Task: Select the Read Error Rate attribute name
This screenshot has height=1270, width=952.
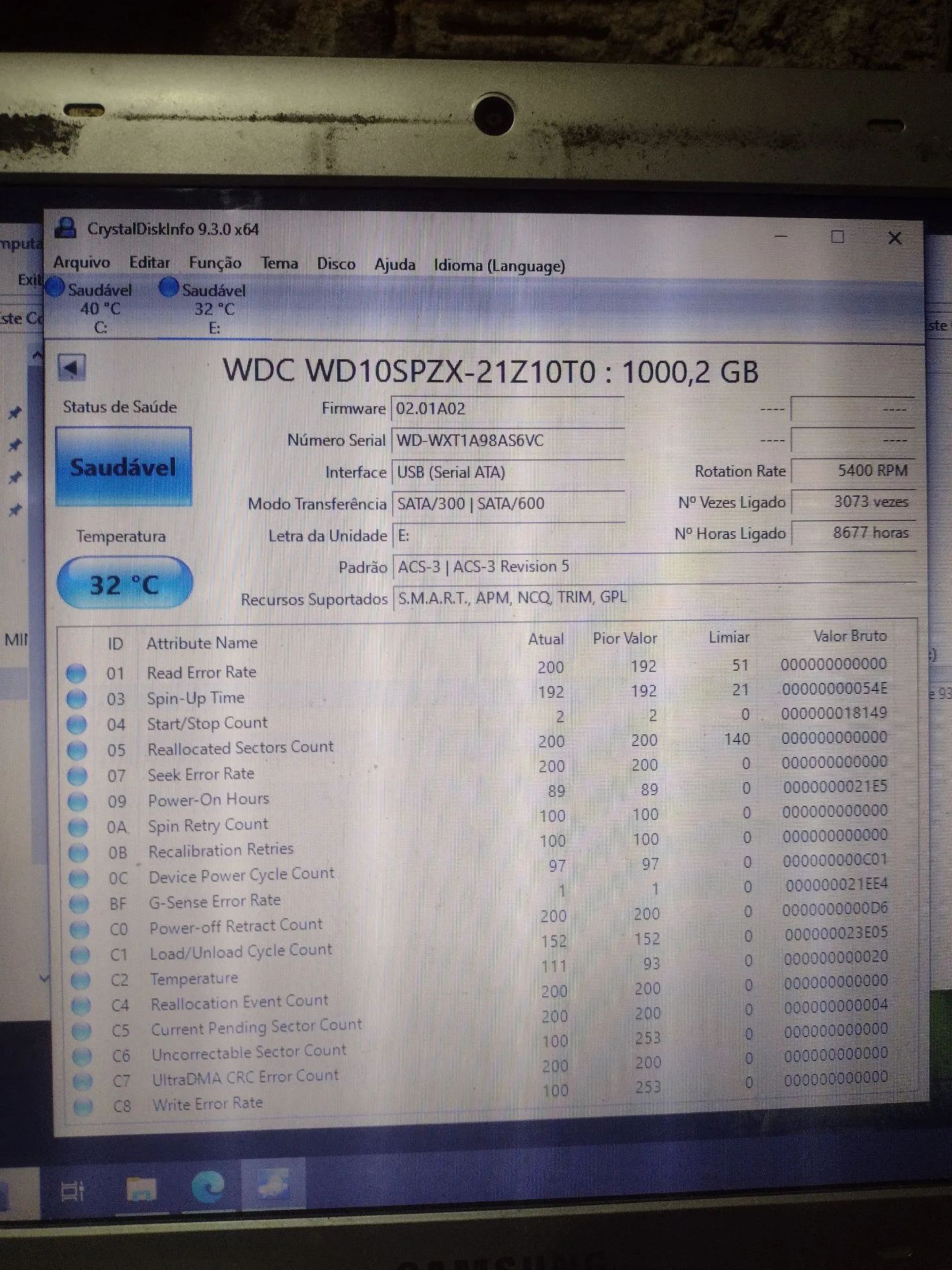Action: [x=202, y=672]
